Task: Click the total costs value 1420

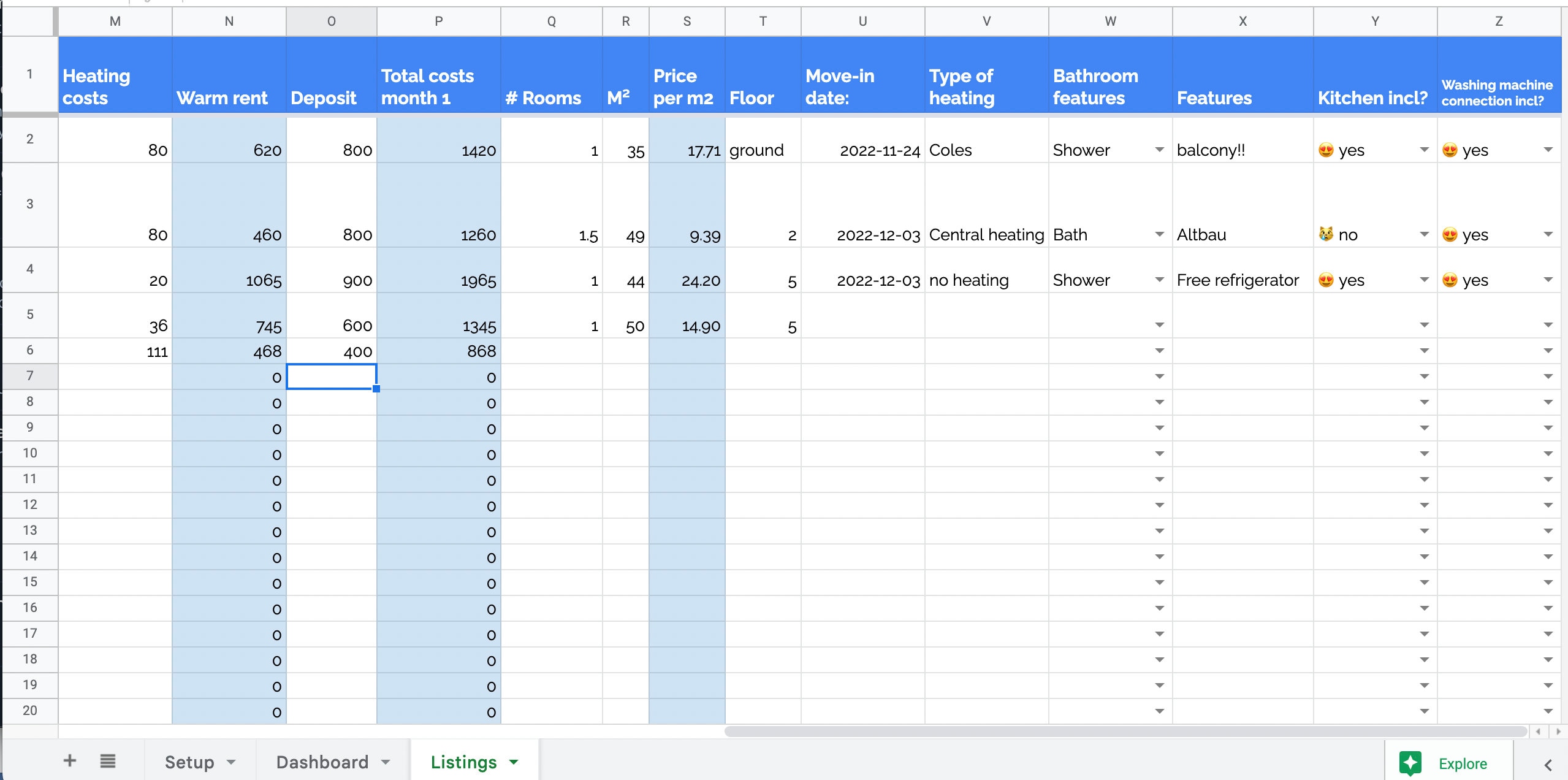Action: (439, 140)
